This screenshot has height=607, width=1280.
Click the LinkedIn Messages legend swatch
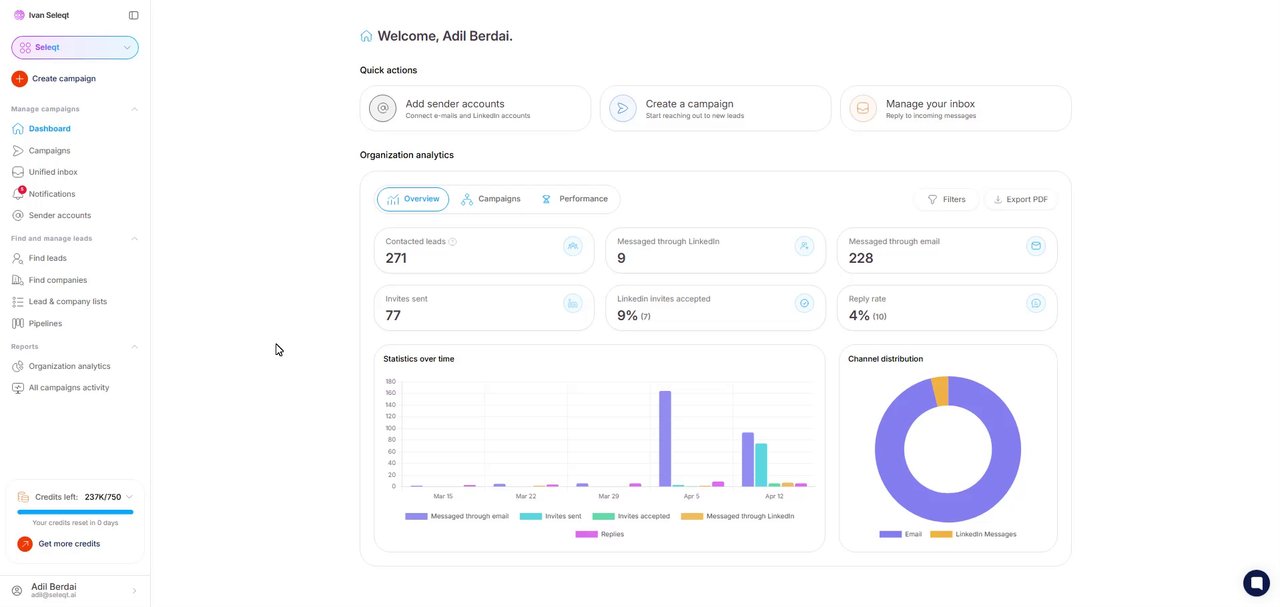pos(941,534)
